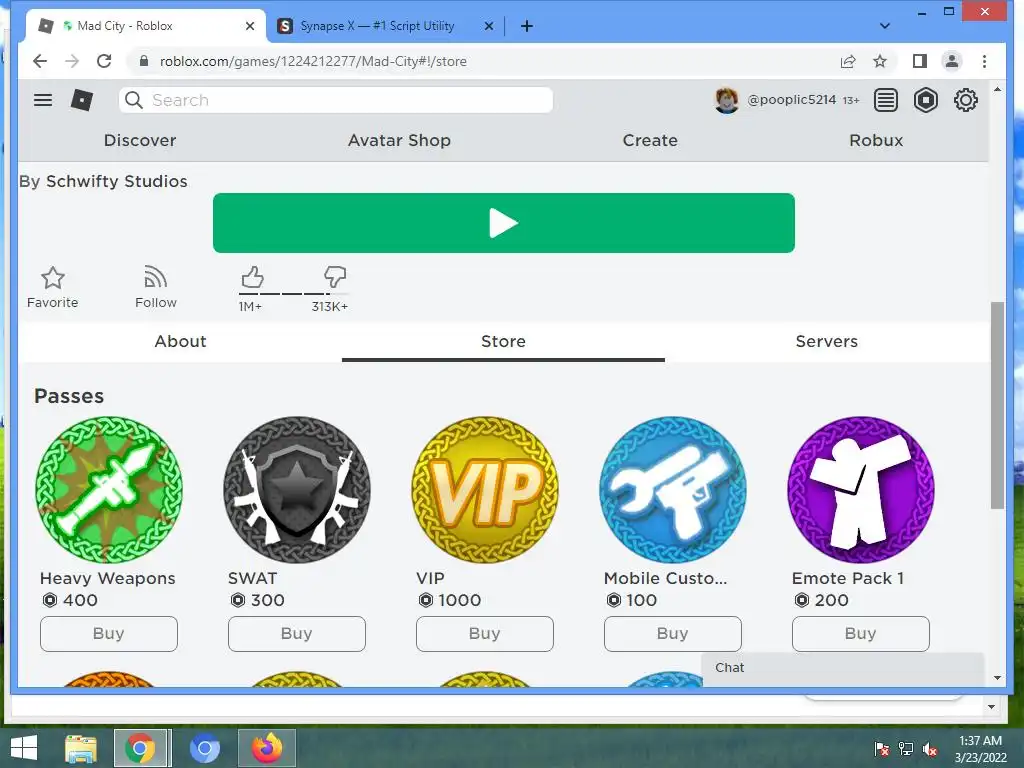Screen dimensions: 1024x768
Task: Click the share page icon
Action: [848, 61]
